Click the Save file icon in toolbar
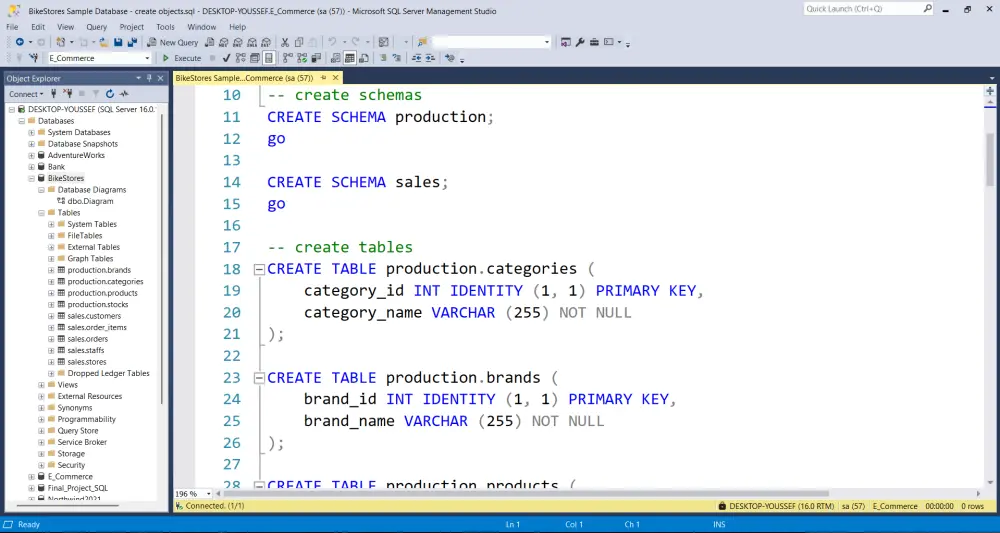This screenshot has width=1000, height=533. coord(118,42)
